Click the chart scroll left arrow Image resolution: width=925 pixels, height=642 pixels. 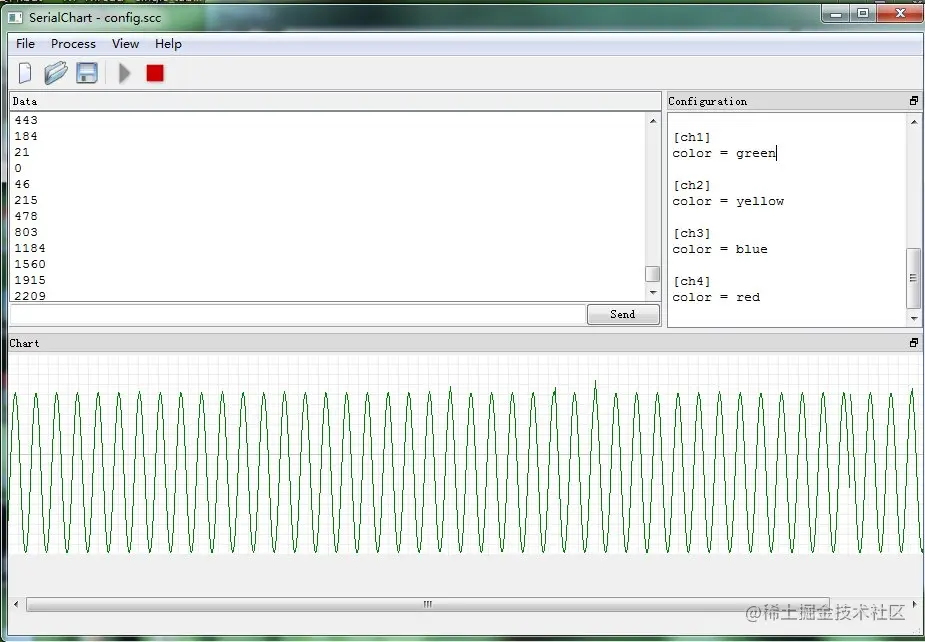point(16,604)
